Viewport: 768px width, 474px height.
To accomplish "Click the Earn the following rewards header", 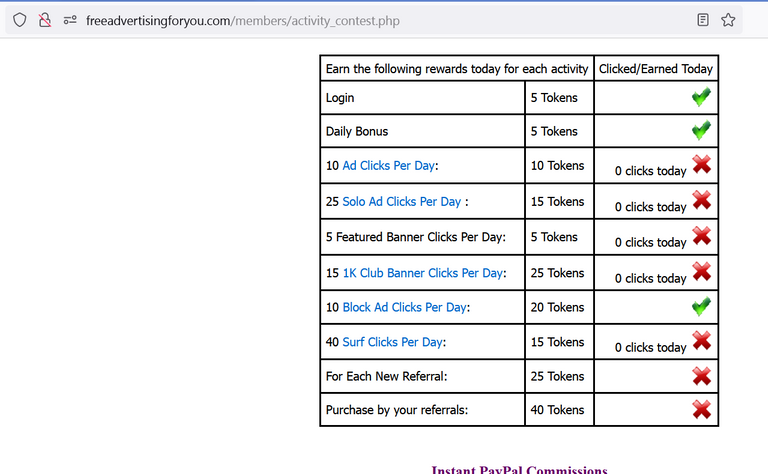I will [x=457, y=69].
